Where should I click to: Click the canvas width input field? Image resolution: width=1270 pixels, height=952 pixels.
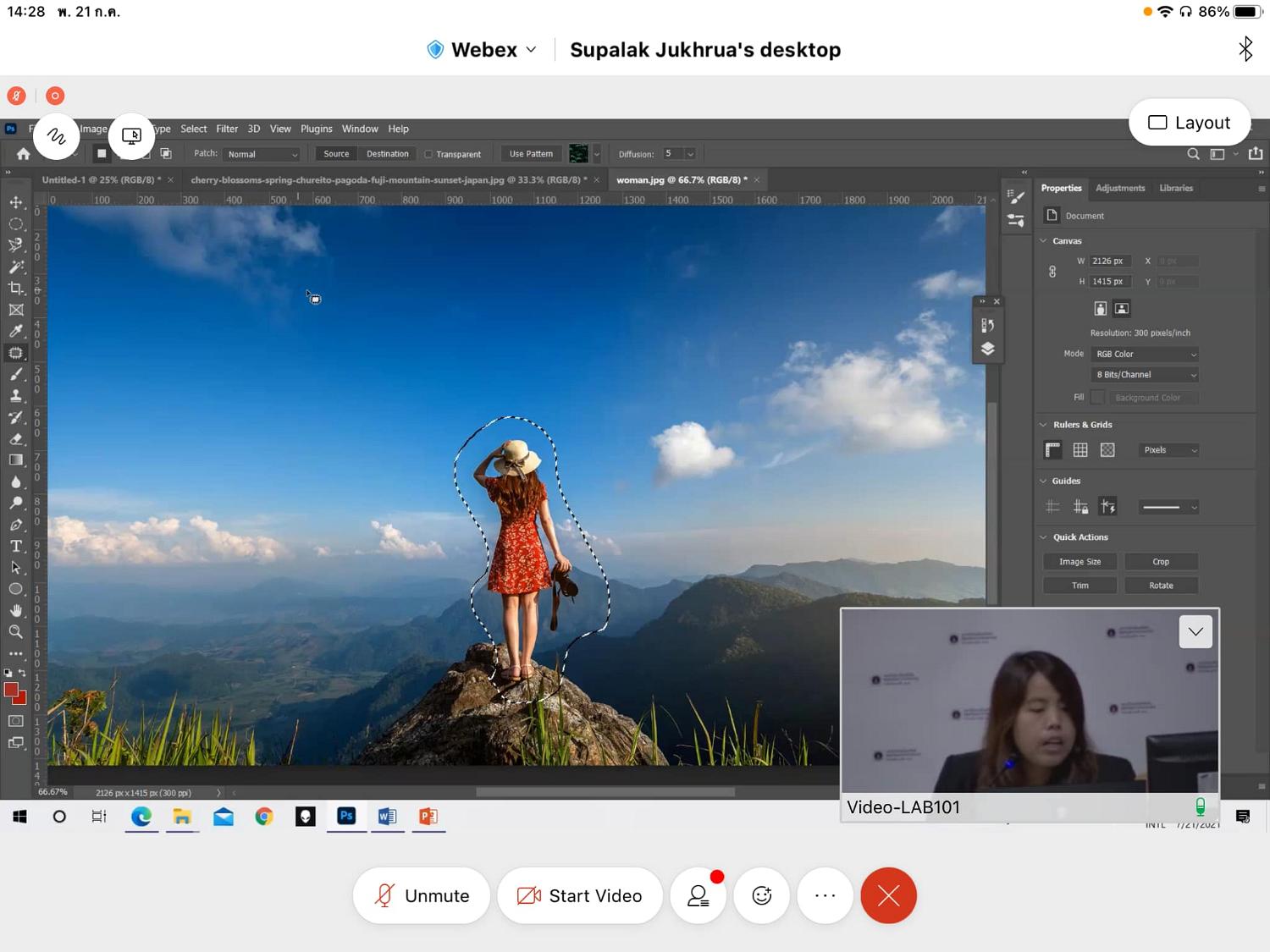click(1110, 261)
